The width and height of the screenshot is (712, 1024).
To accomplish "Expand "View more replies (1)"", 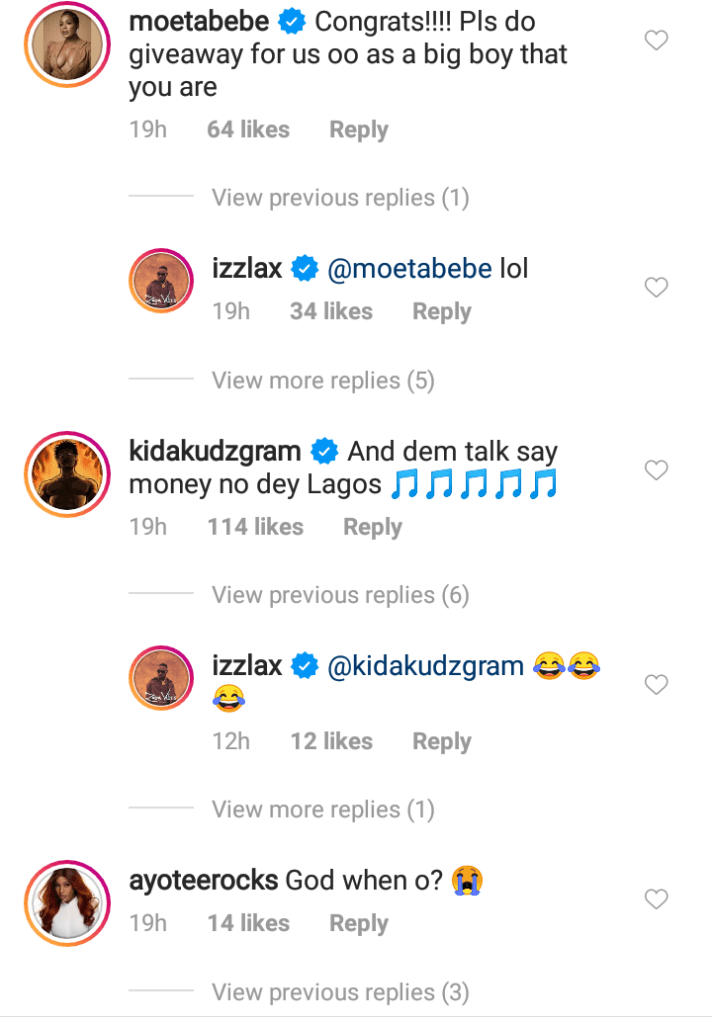I will [323, 809].
